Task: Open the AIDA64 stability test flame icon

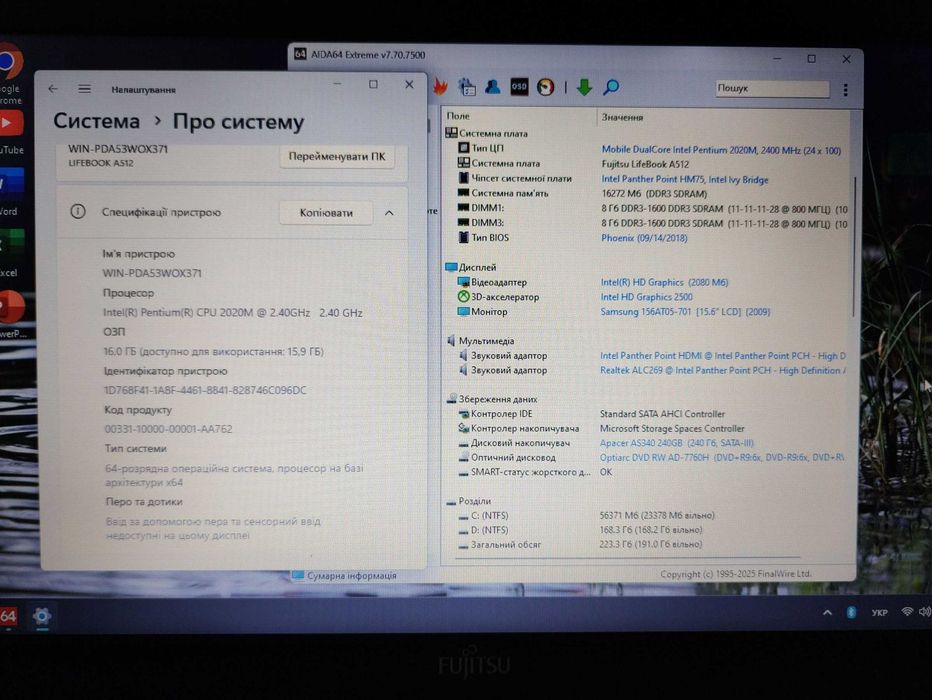Action: click(440, 87)
